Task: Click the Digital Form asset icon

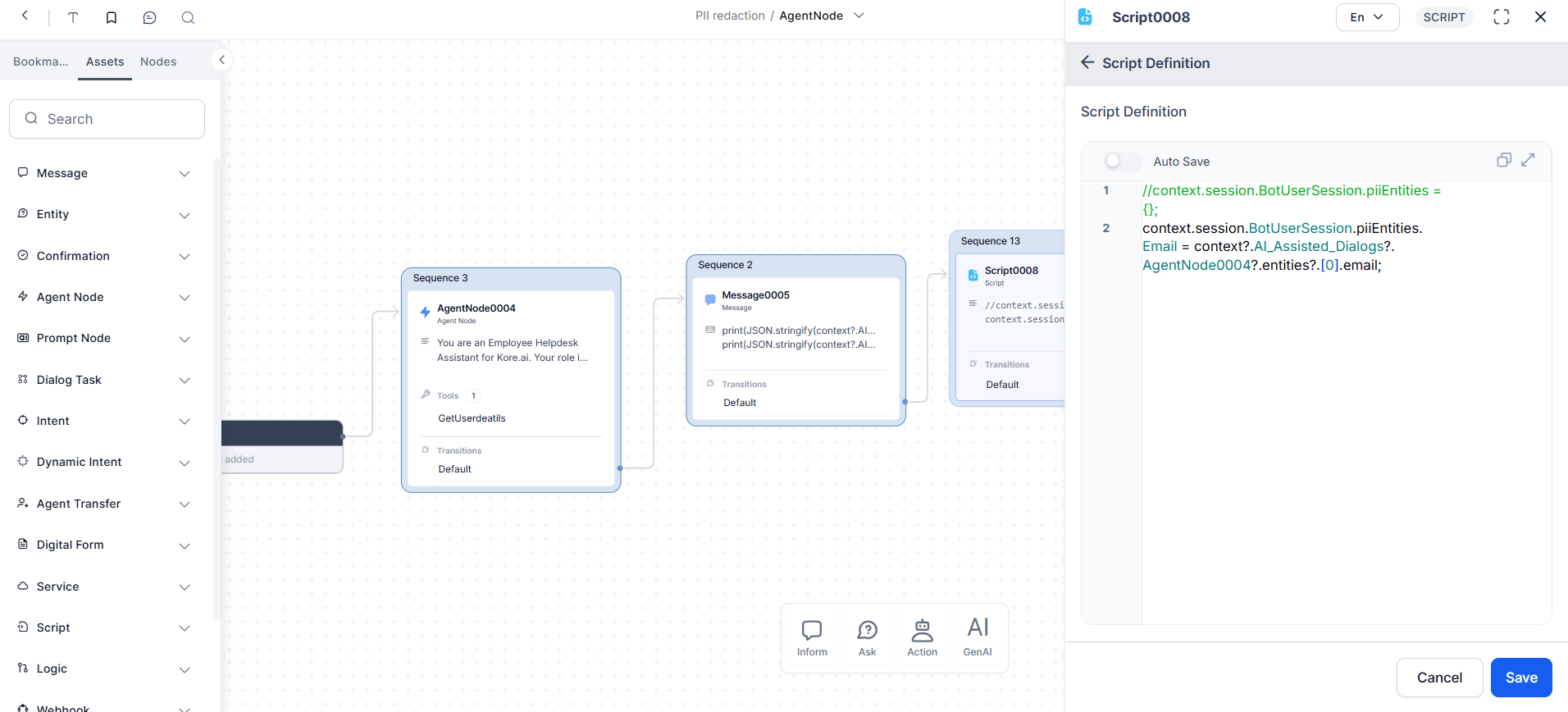Action: click(23, 544)
